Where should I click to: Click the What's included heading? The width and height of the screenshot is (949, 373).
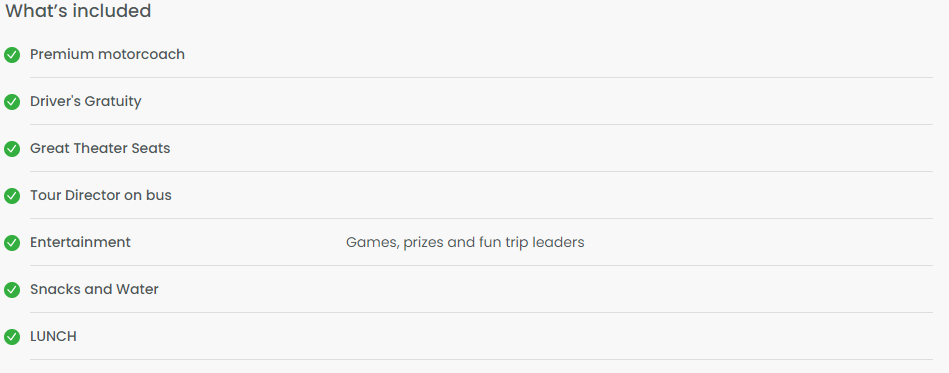pyautogui.click(x=79, y=11)
